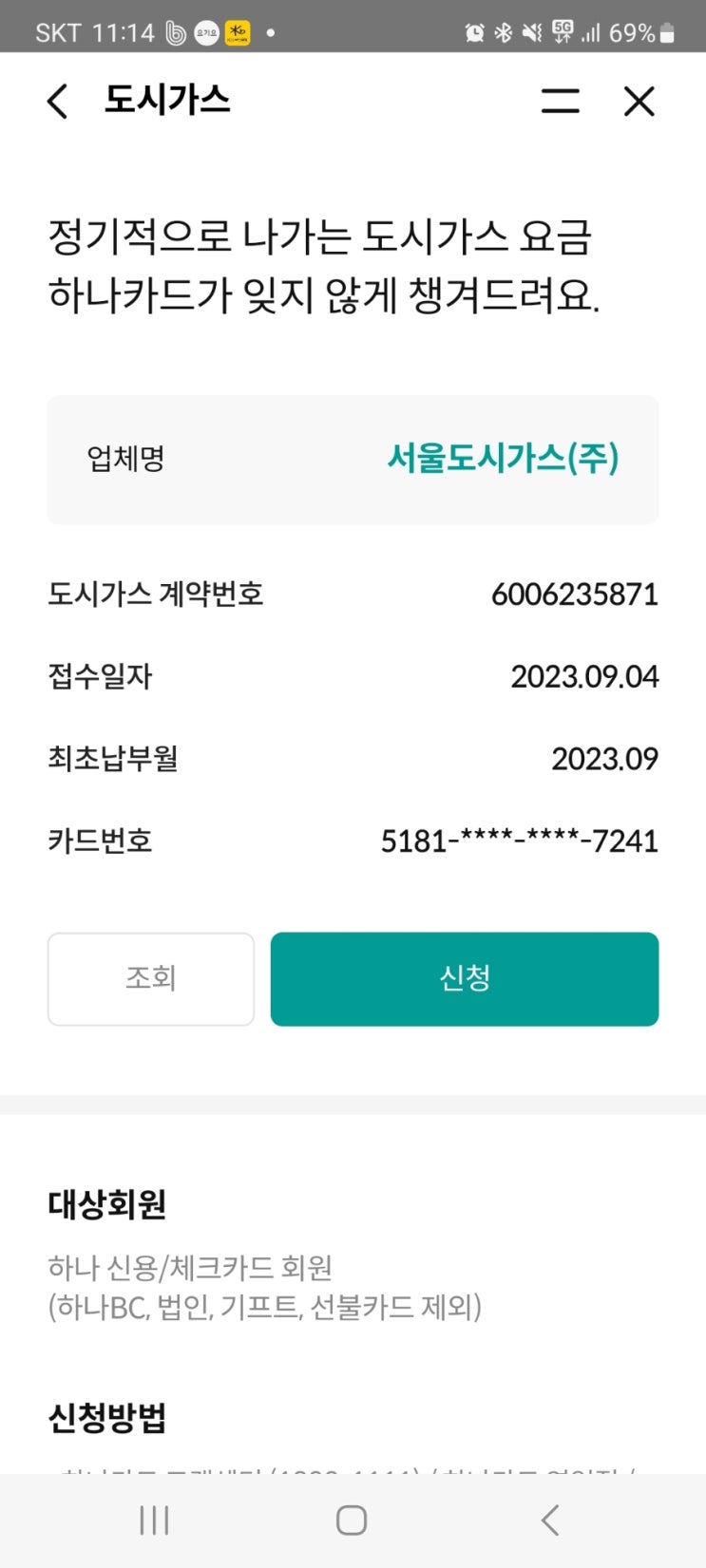Click the green 신청 button
The height and width of the screenshot is (1568, 706).
465,978
